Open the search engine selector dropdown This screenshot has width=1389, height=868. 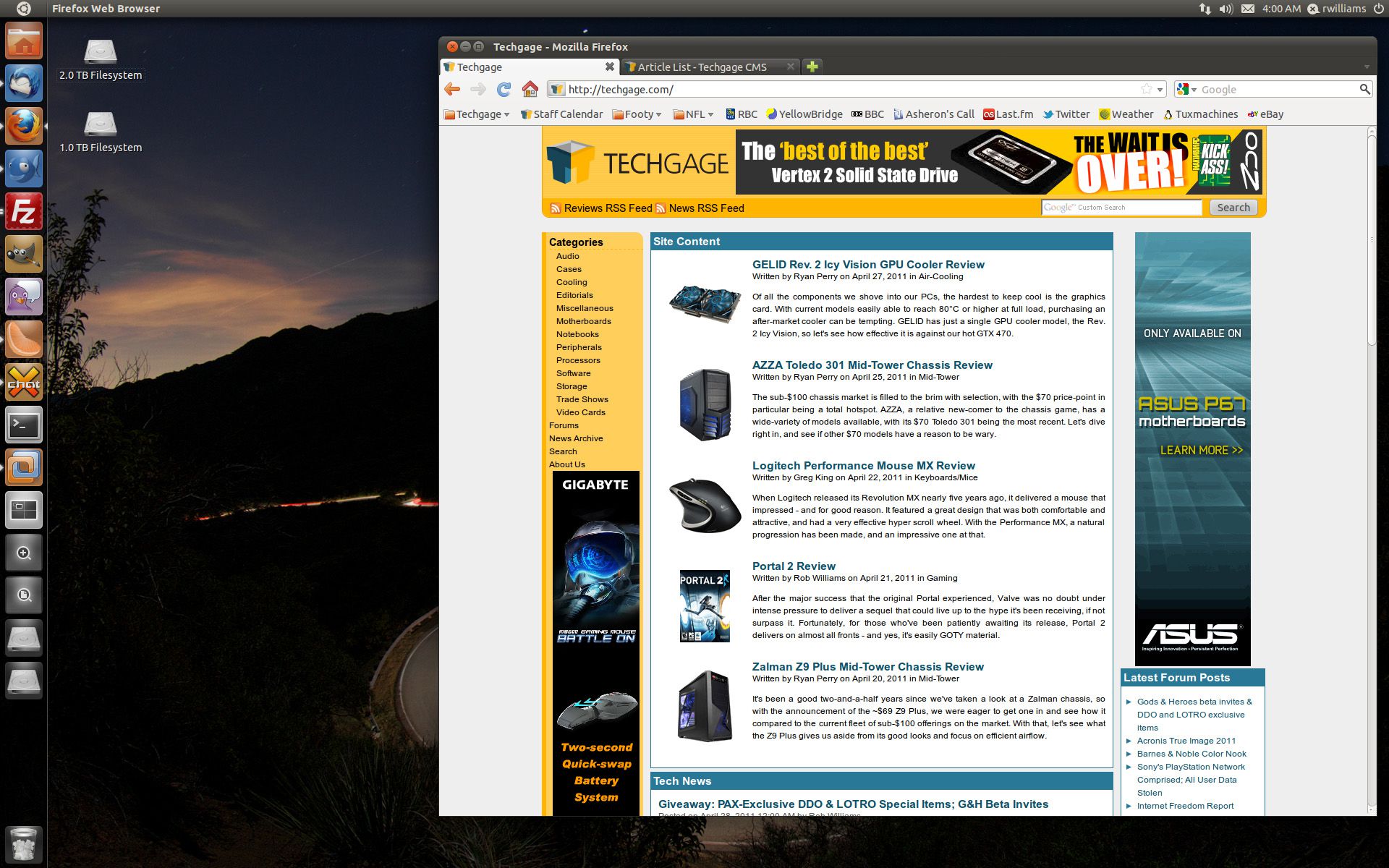point(1186,89)
